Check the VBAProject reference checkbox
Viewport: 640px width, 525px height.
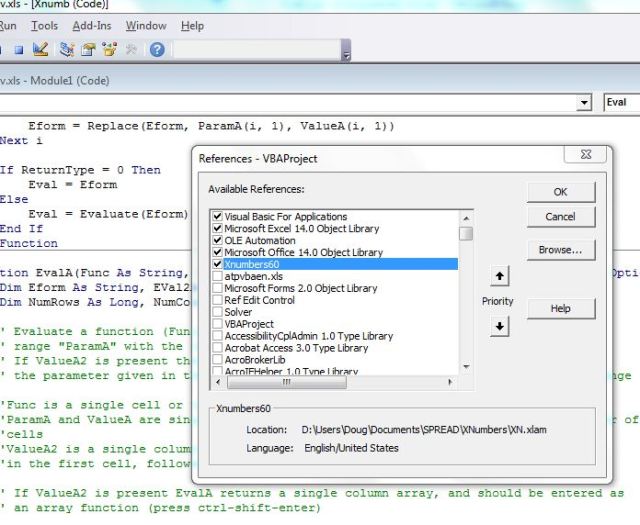tap(217, 324)
